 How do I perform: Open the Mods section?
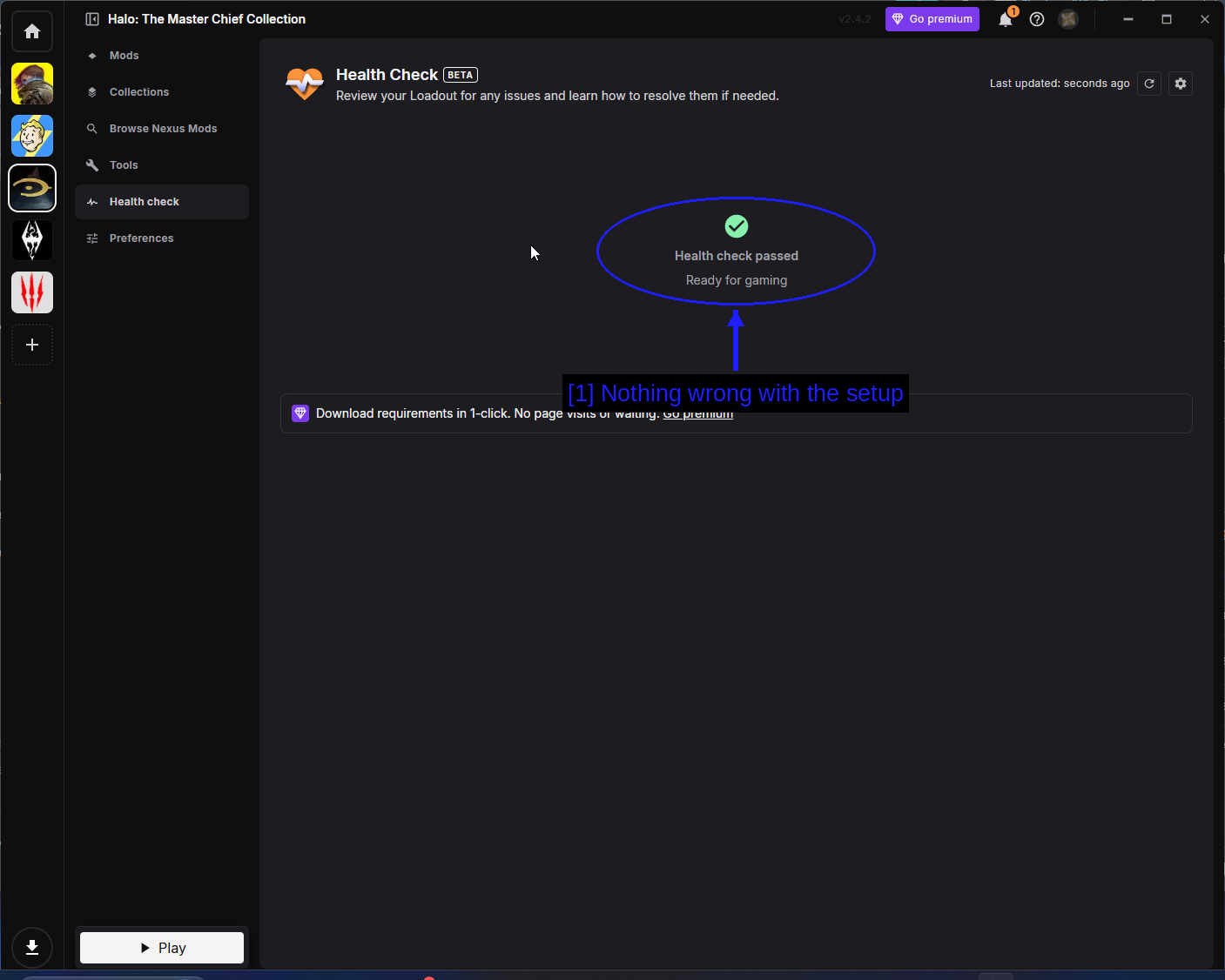point(162,56)
